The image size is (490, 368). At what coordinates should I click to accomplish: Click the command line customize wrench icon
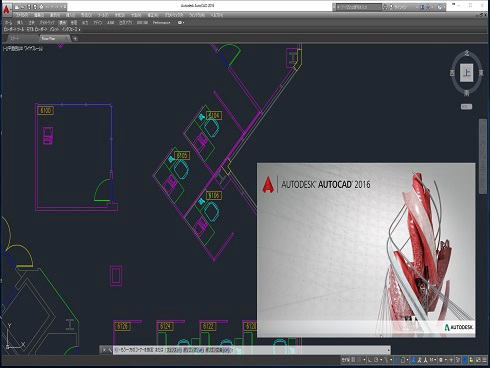(110, 350)
